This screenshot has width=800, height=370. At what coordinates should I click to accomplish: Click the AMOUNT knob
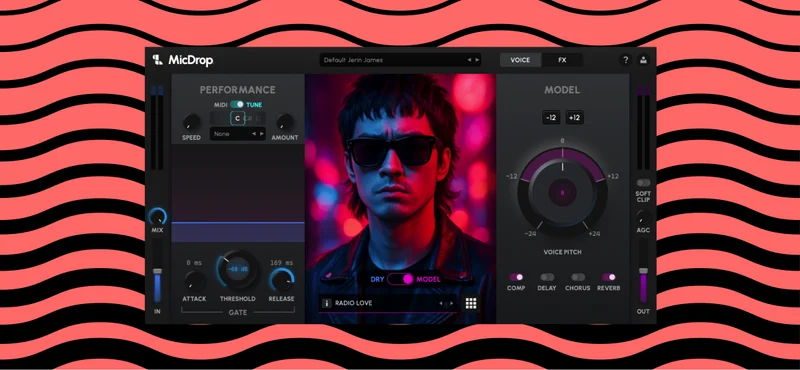285,122
